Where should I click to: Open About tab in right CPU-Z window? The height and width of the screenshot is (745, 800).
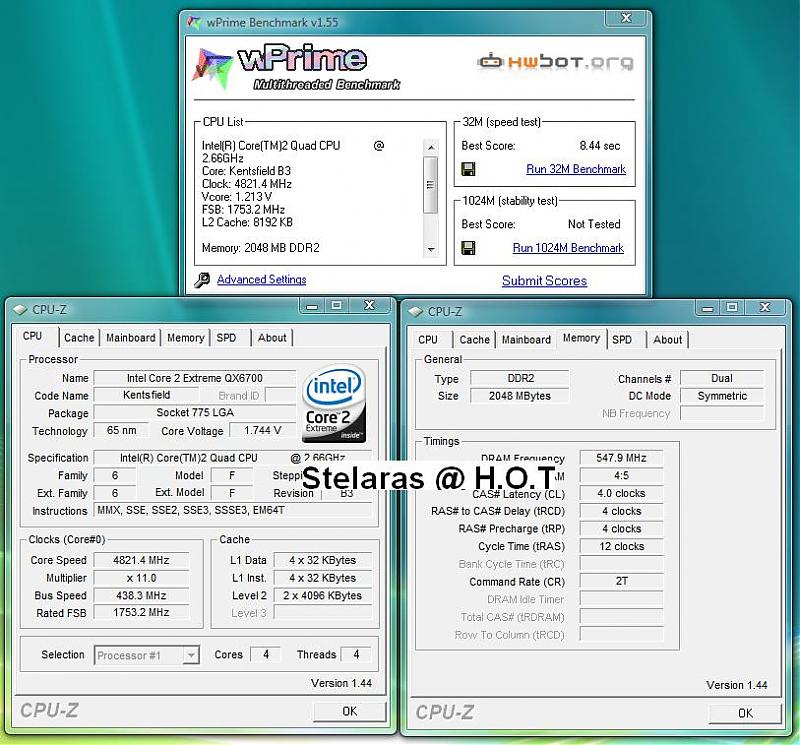tap(667, 340)
